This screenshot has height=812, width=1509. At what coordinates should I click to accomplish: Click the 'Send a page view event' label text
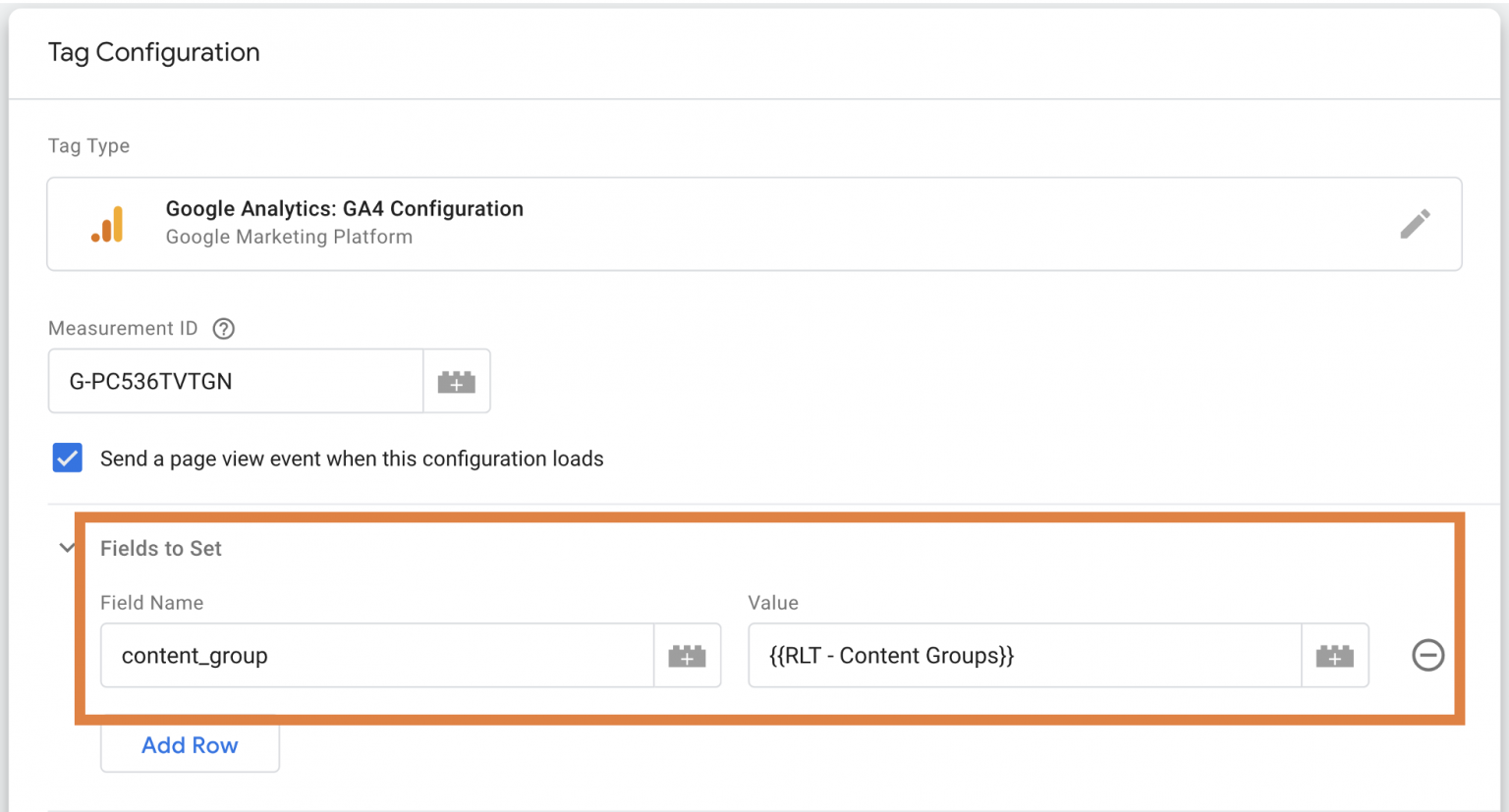click(x=352, y=460)
